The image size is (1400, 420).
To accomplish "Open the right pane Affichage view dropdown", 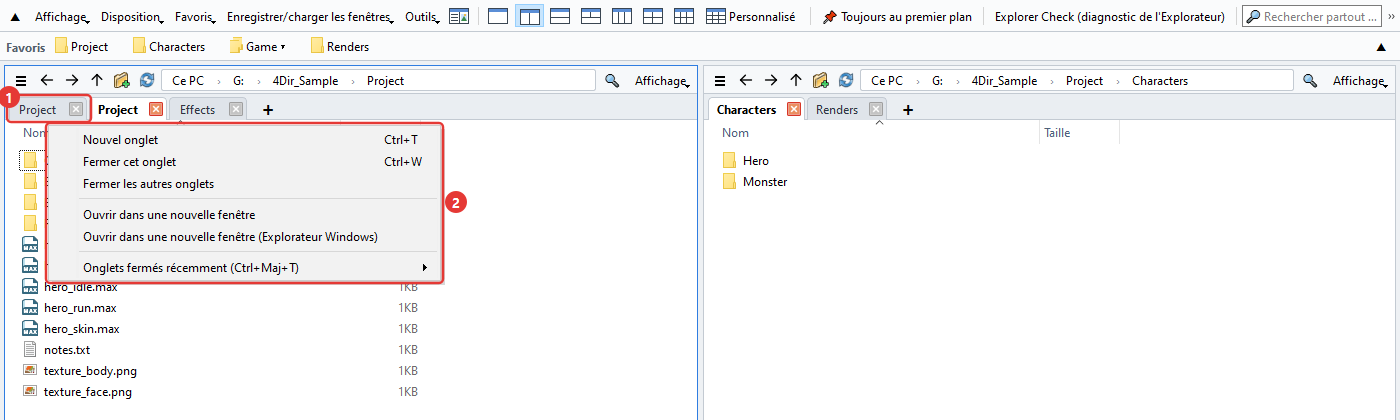I will pyautogui.click(x=1361, y=81).
